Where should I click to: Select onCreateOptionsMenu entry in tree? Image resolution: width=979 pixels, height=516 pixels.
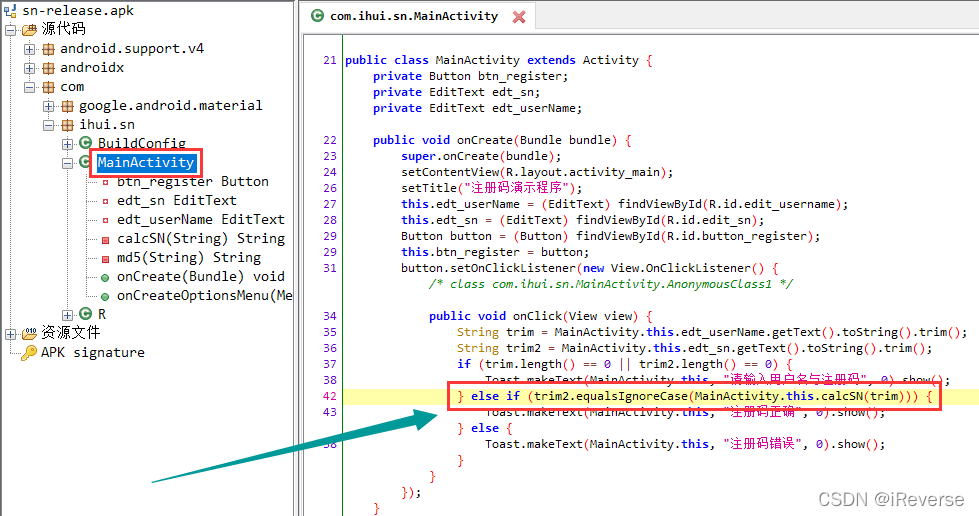(x=204, y=295)
